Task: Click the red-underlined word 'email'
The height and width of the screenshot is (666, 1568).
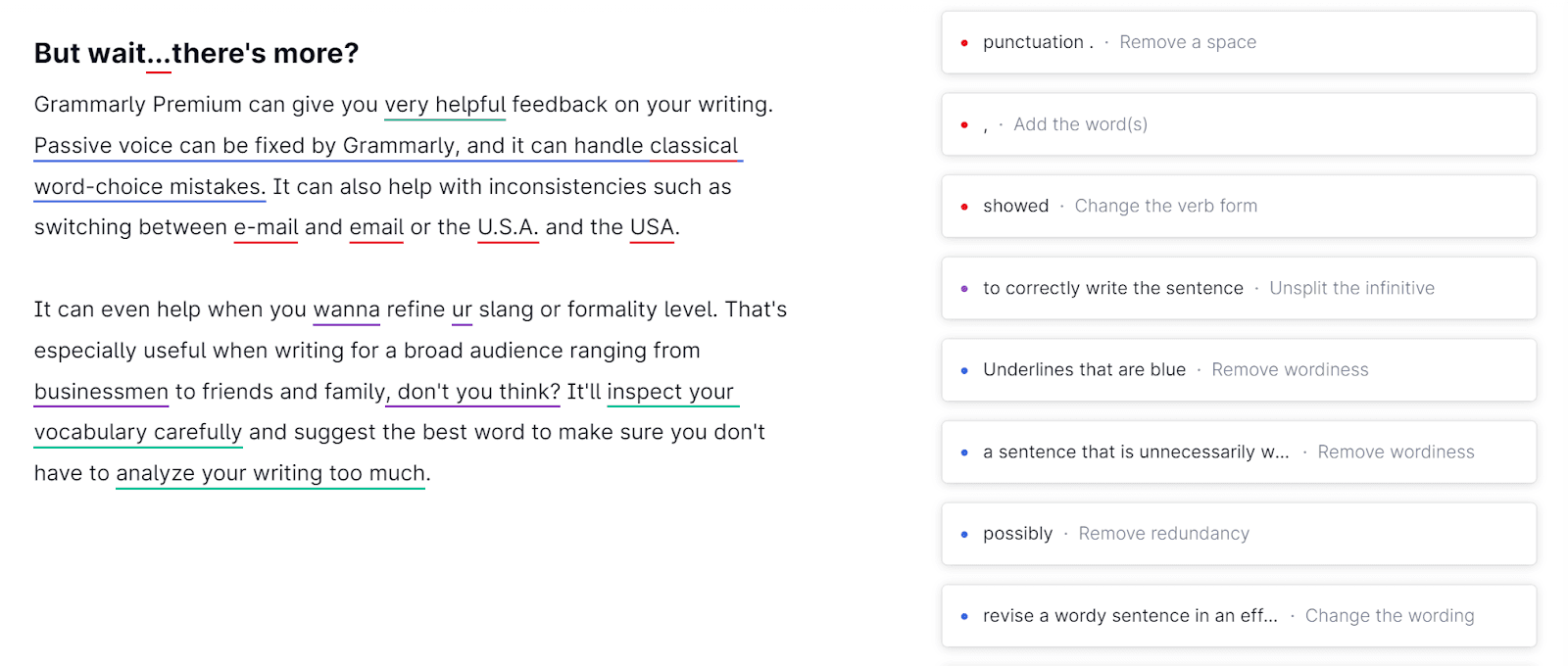Action: point(376,227)
